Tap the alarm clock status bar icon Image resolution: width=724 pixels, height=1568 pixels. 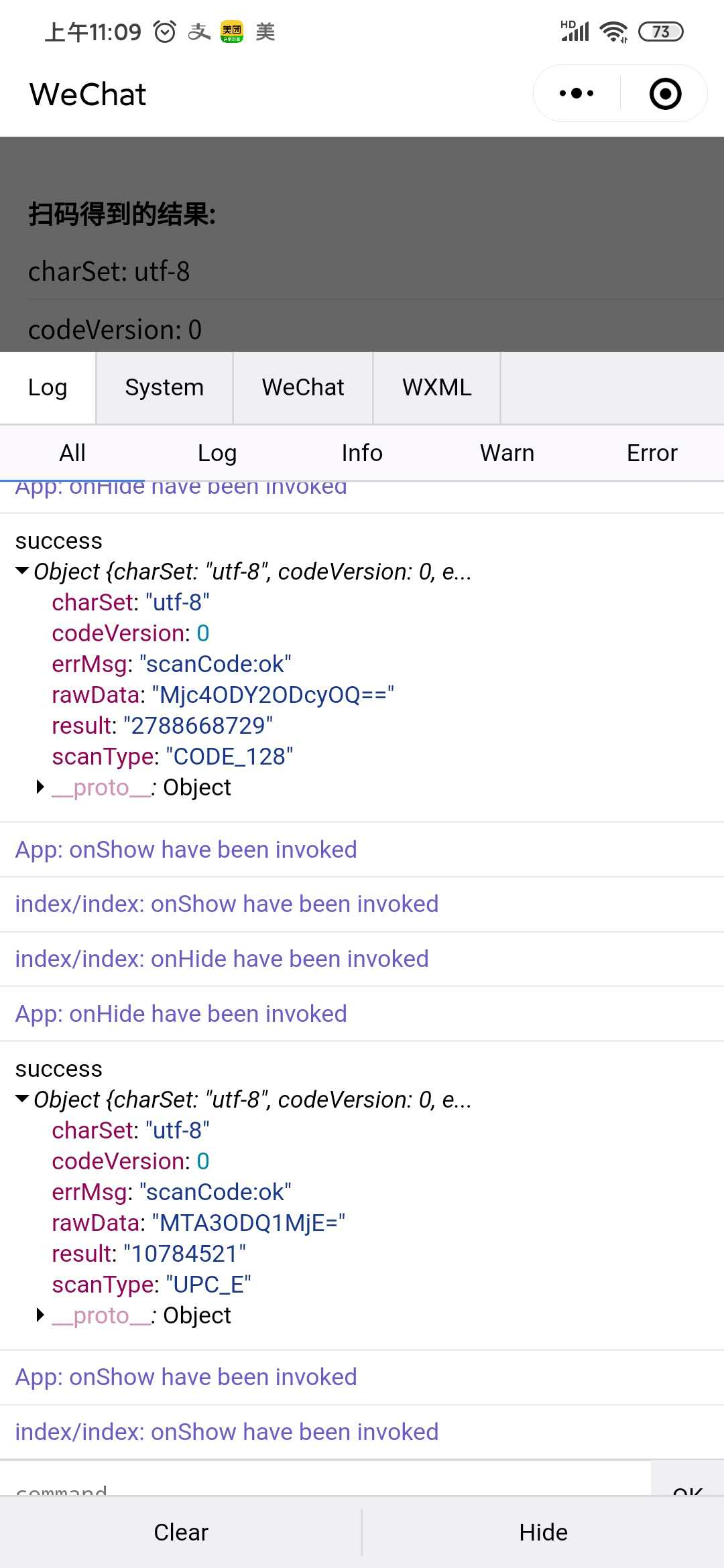tap(164, 31)
